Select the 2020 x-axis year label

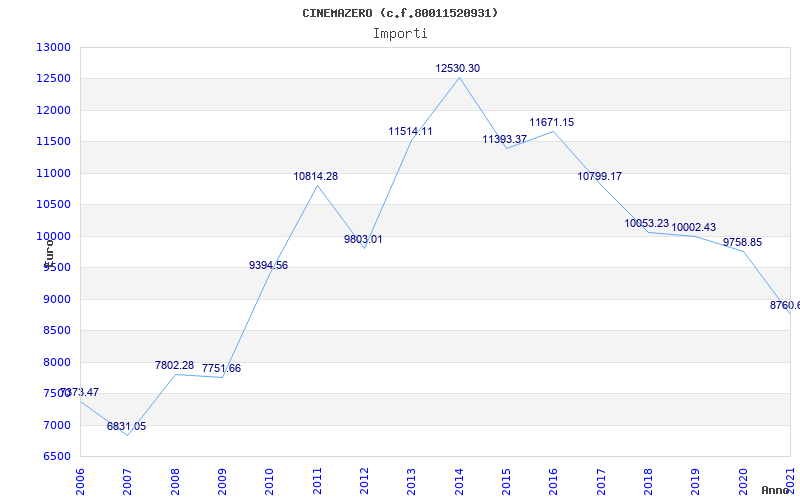coord(743,482)
